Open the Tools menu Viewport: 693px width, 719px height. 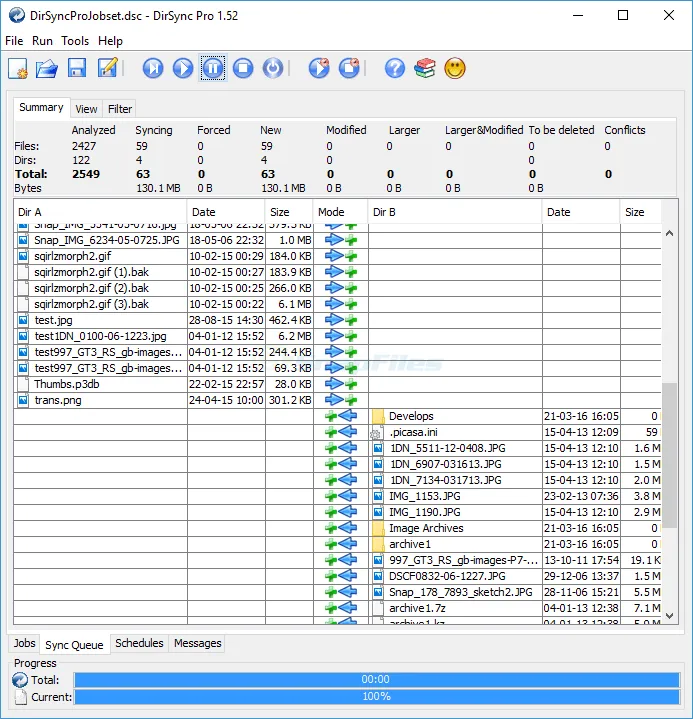click(75, 41)
